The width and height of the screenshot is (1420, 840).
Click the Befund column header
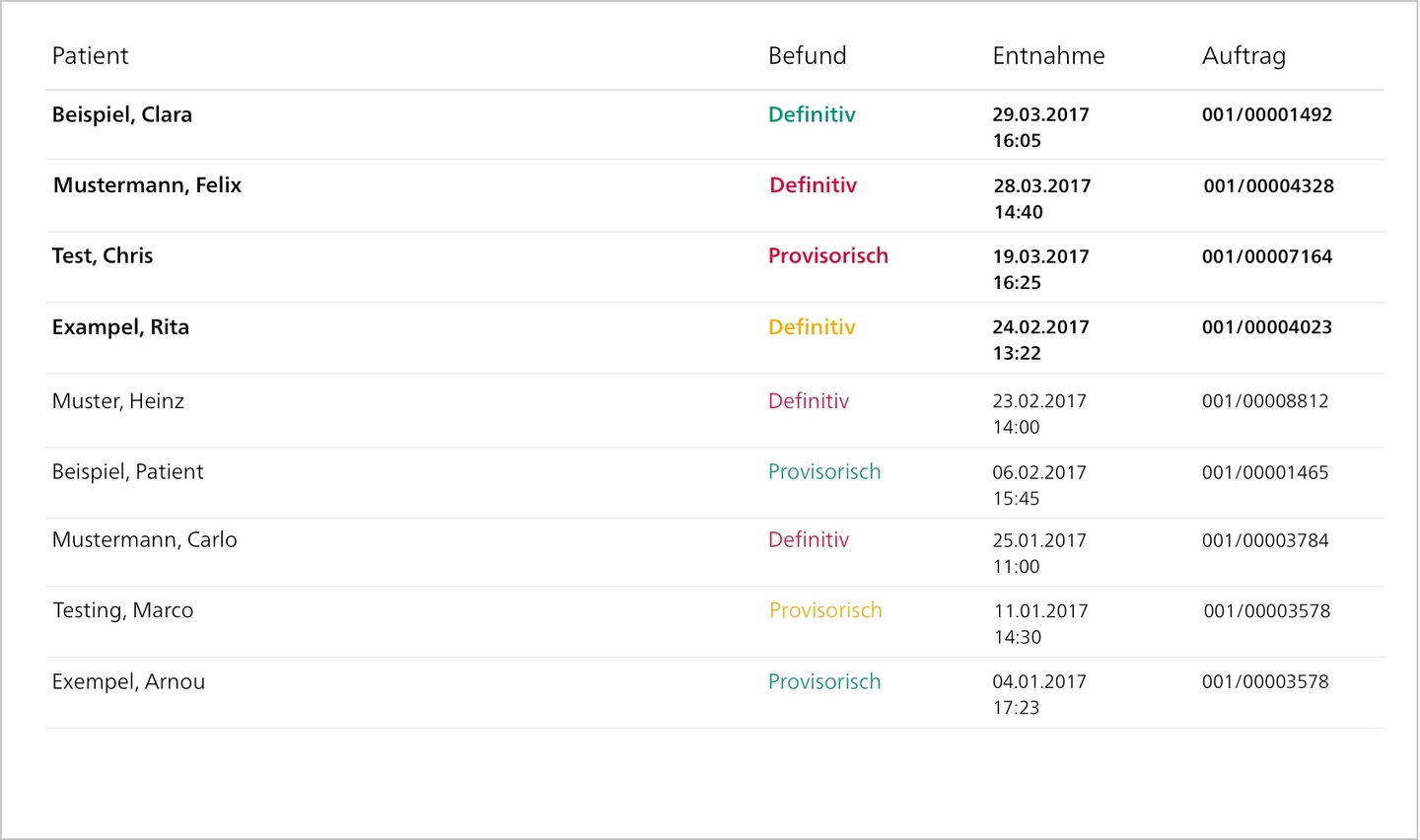click(807, 56)
